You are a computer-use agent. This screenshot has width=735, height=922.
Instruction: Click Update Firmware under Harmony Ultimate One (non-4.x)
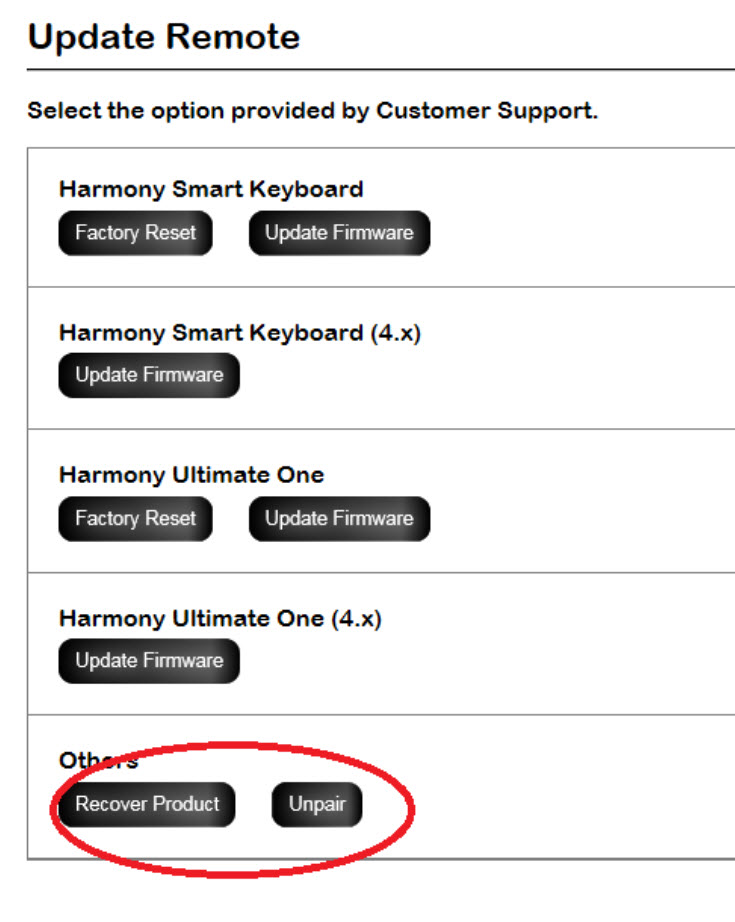[x=339, y=518]
